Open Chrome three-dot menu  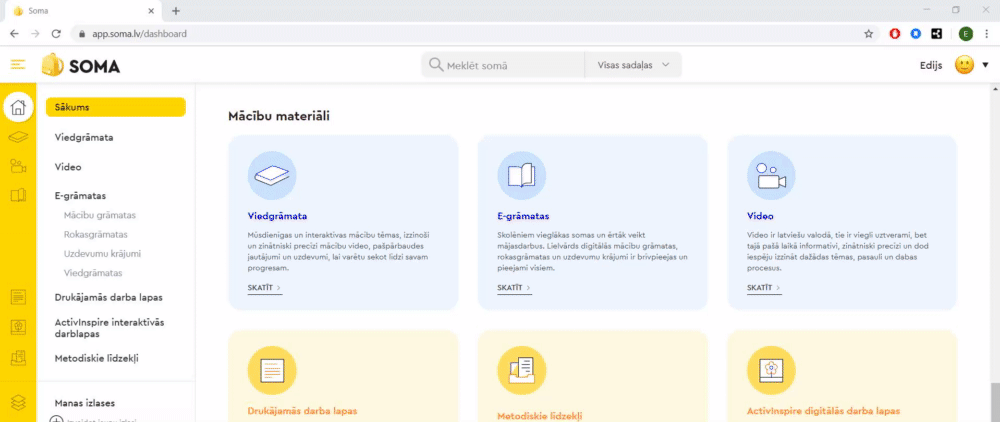point(987,34)
